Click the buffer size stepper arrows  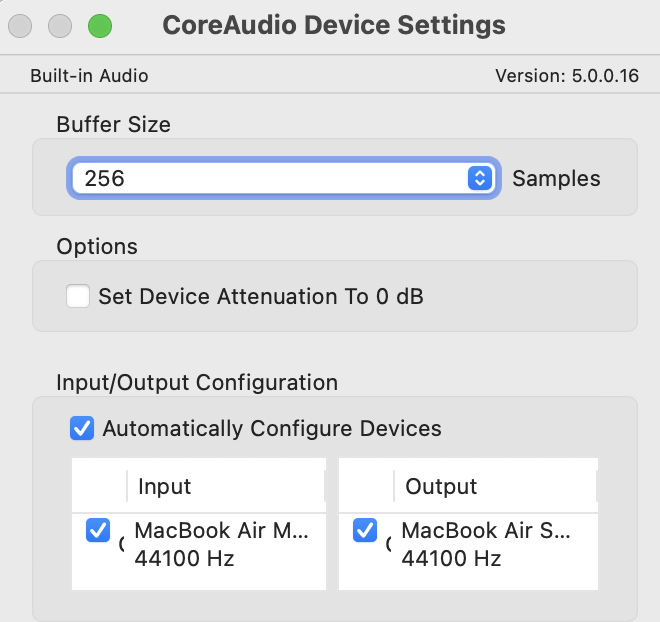480,179
